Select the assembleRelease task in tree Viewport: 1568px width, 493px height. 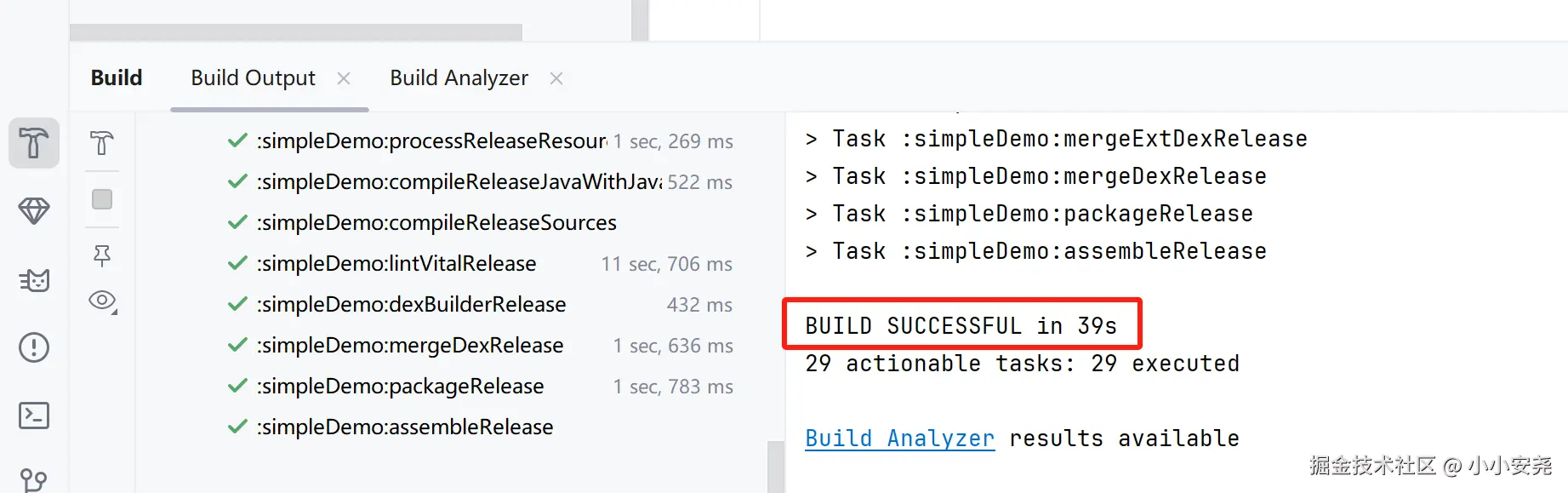(x=405, y=427)
